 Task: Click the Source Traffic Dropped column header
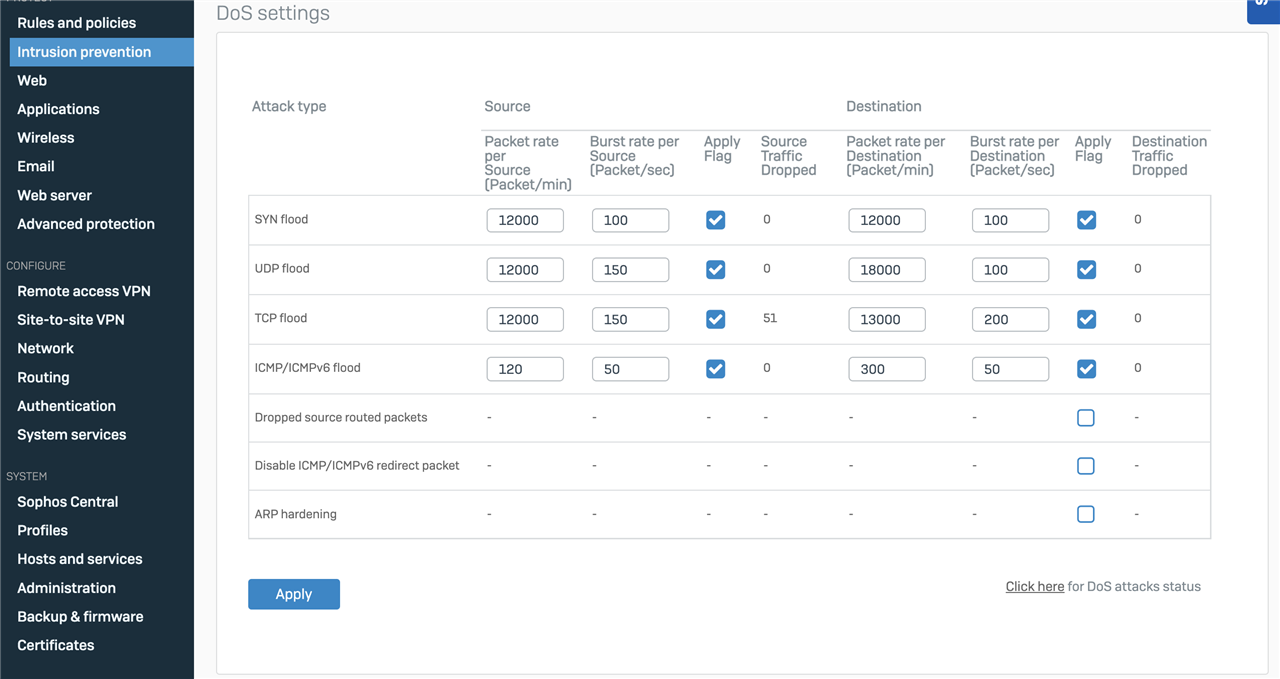(x=789, y=156)
